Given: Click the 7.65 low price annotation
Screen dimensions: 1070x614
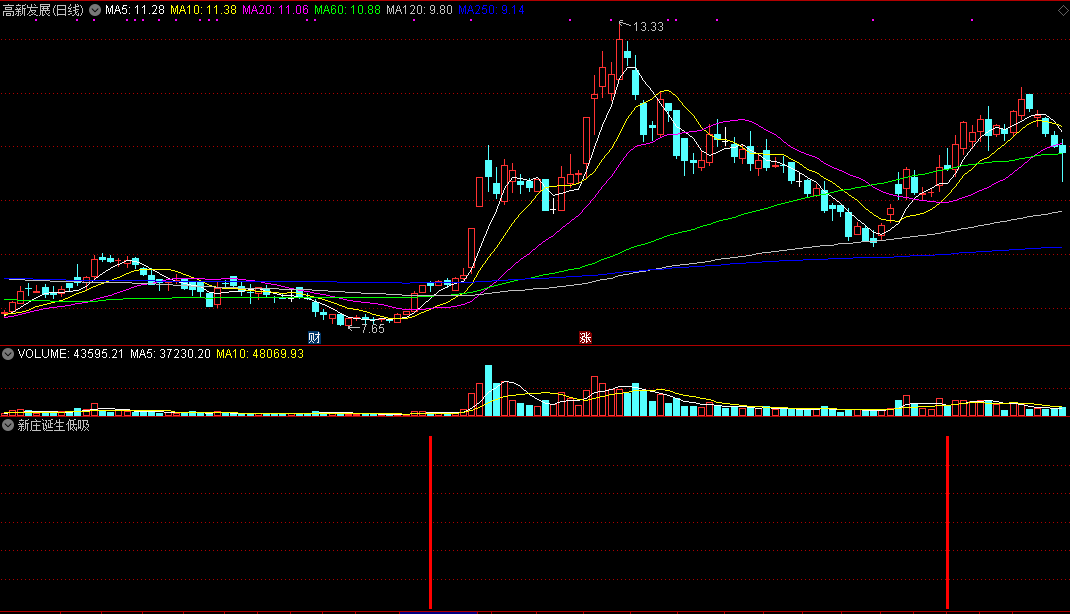Looking at the screenshot, I should point(373,329).
